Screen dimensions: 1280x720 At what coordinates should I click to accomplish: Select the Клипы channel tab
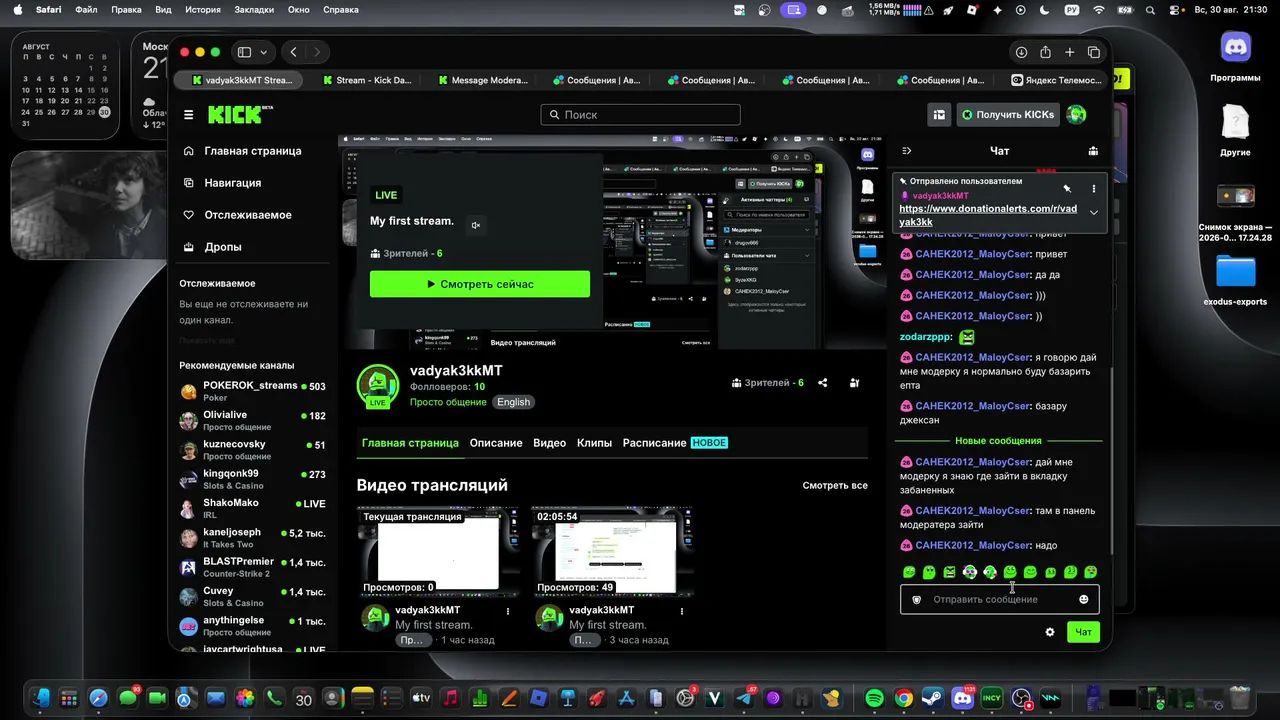pyautogui.click(x=594, y=443)
